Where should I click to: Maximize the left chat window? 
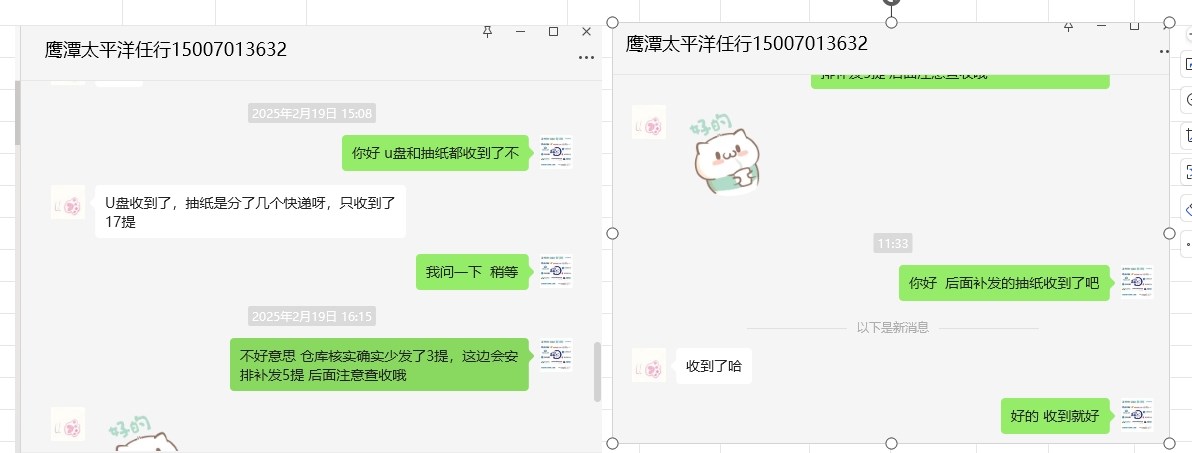(x=553, y=31)
